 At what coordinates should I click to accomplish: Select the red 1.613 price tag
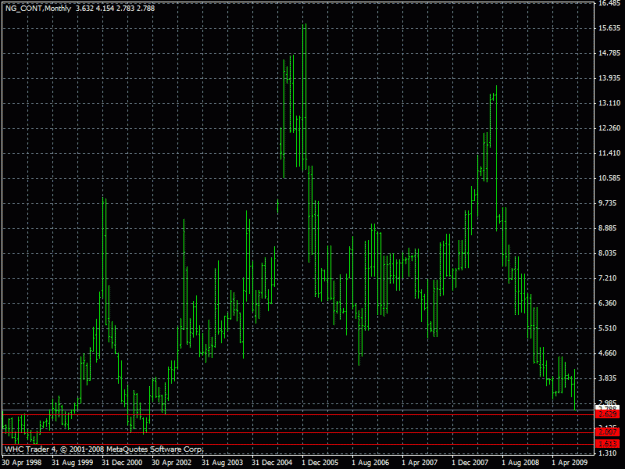pyautogui.click(x=608, y=444)
